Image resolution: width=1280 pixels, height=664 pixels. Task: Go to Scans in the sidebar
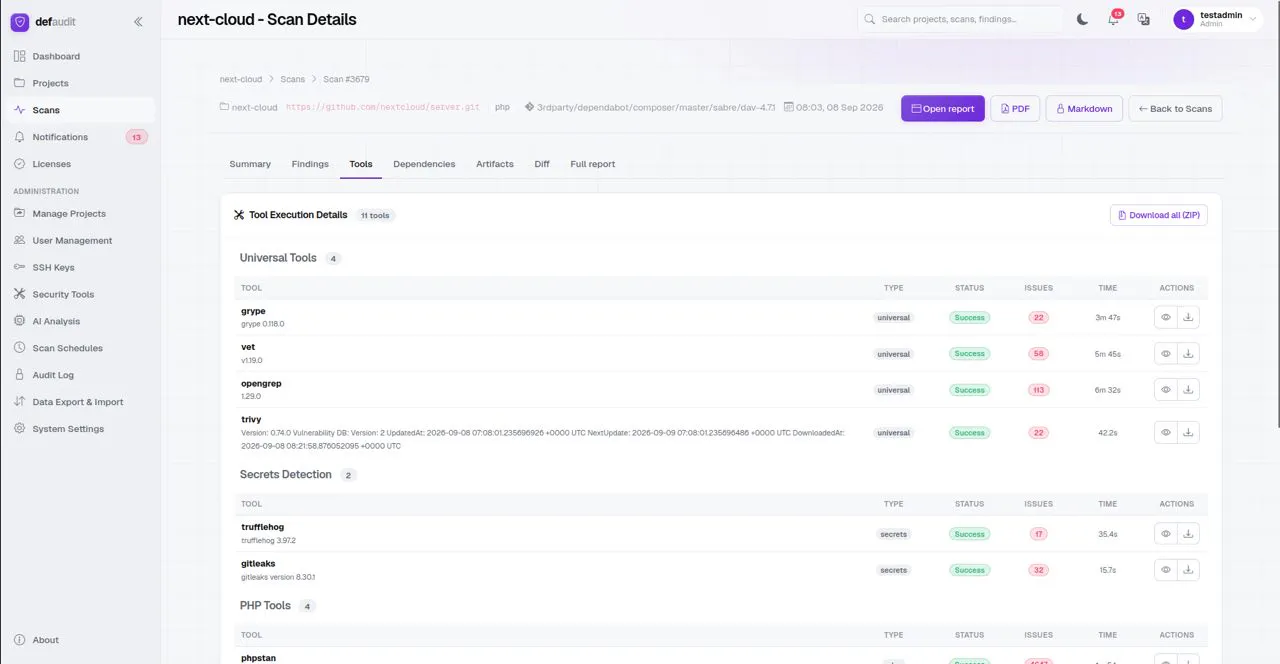click(x=80, y=110)
